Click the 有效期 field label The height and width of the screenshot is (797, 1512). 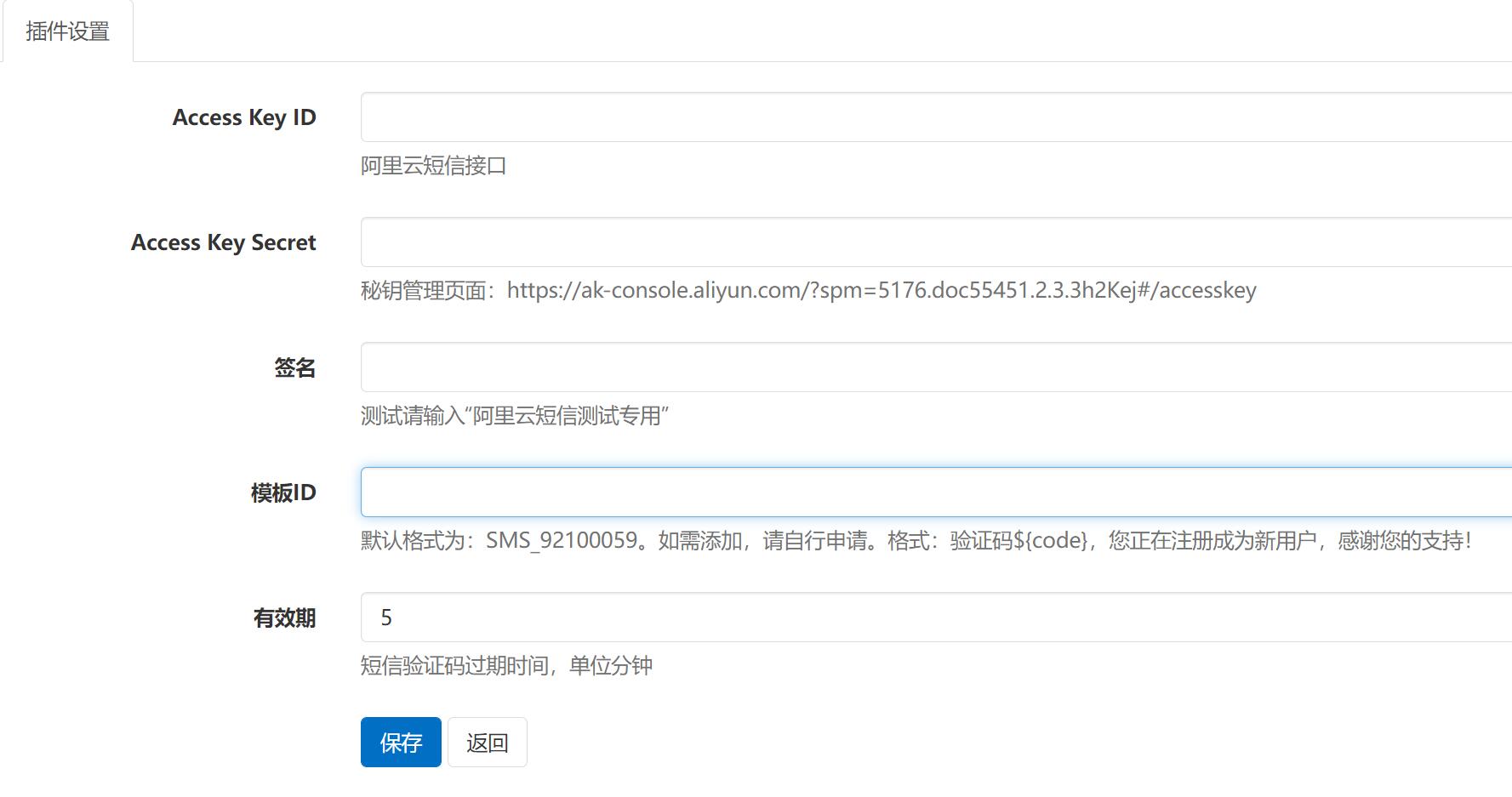point(284,618)
